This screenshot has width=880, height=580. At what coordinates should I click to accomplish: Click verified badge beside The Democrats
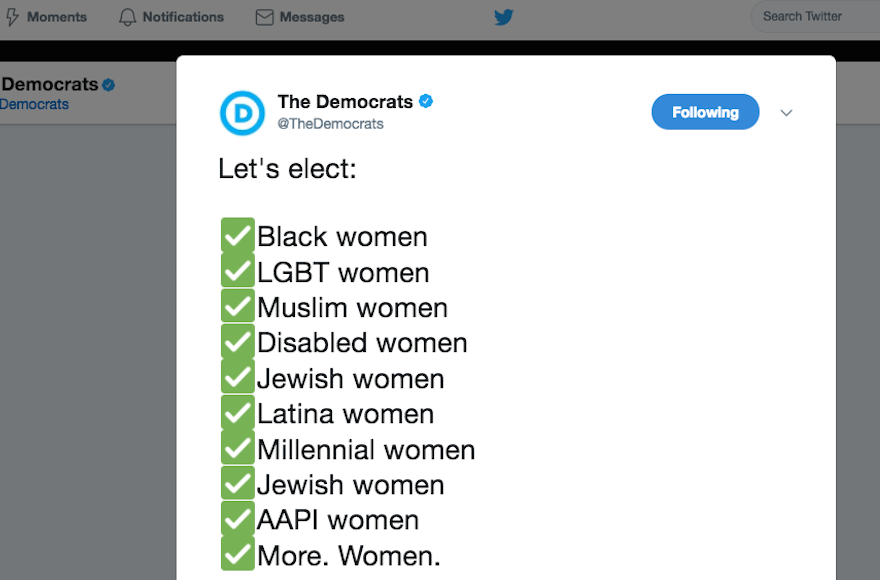point(426,101)
